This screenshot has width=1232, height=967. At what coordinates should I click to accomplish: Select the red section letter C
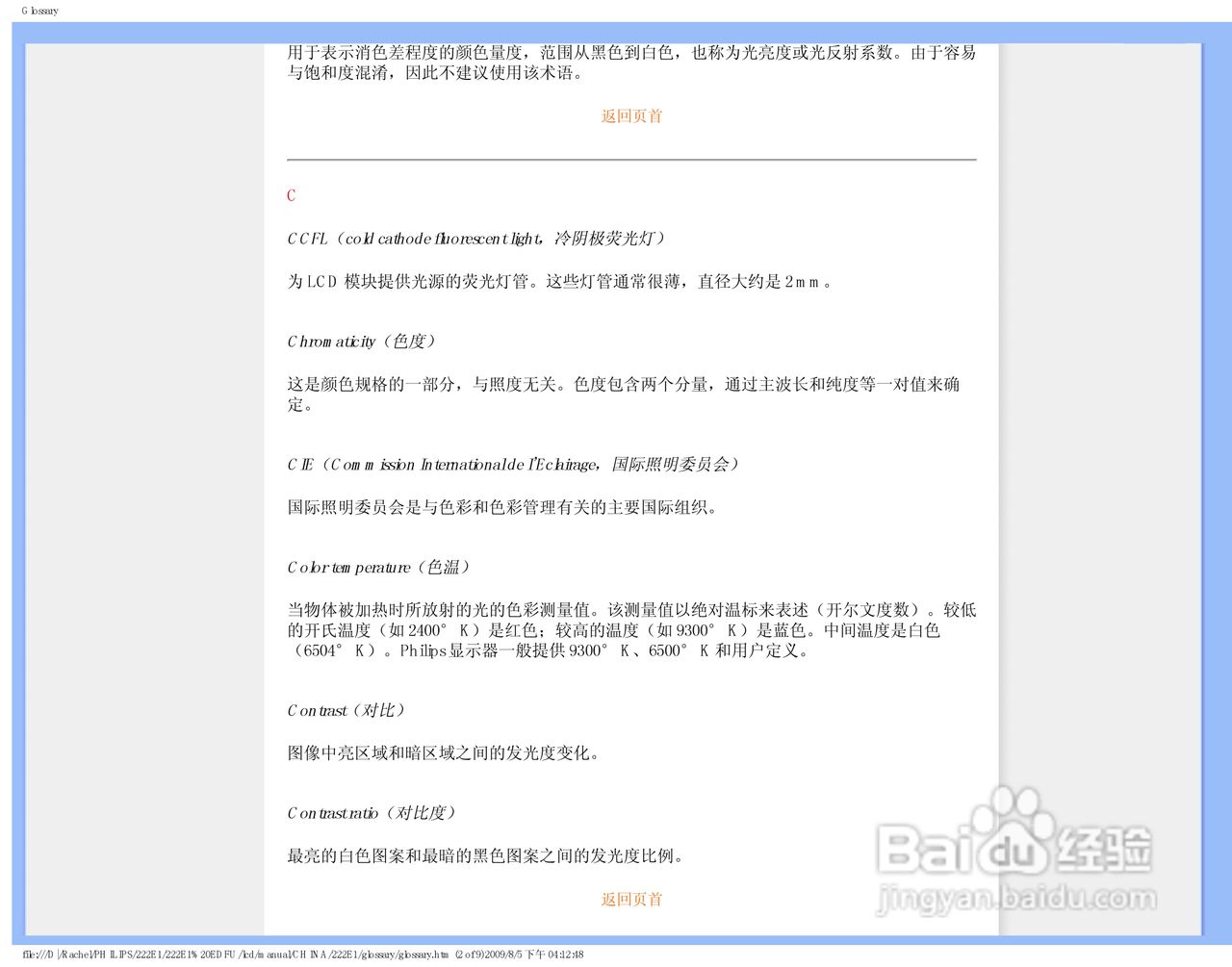(x=291, y=195)
